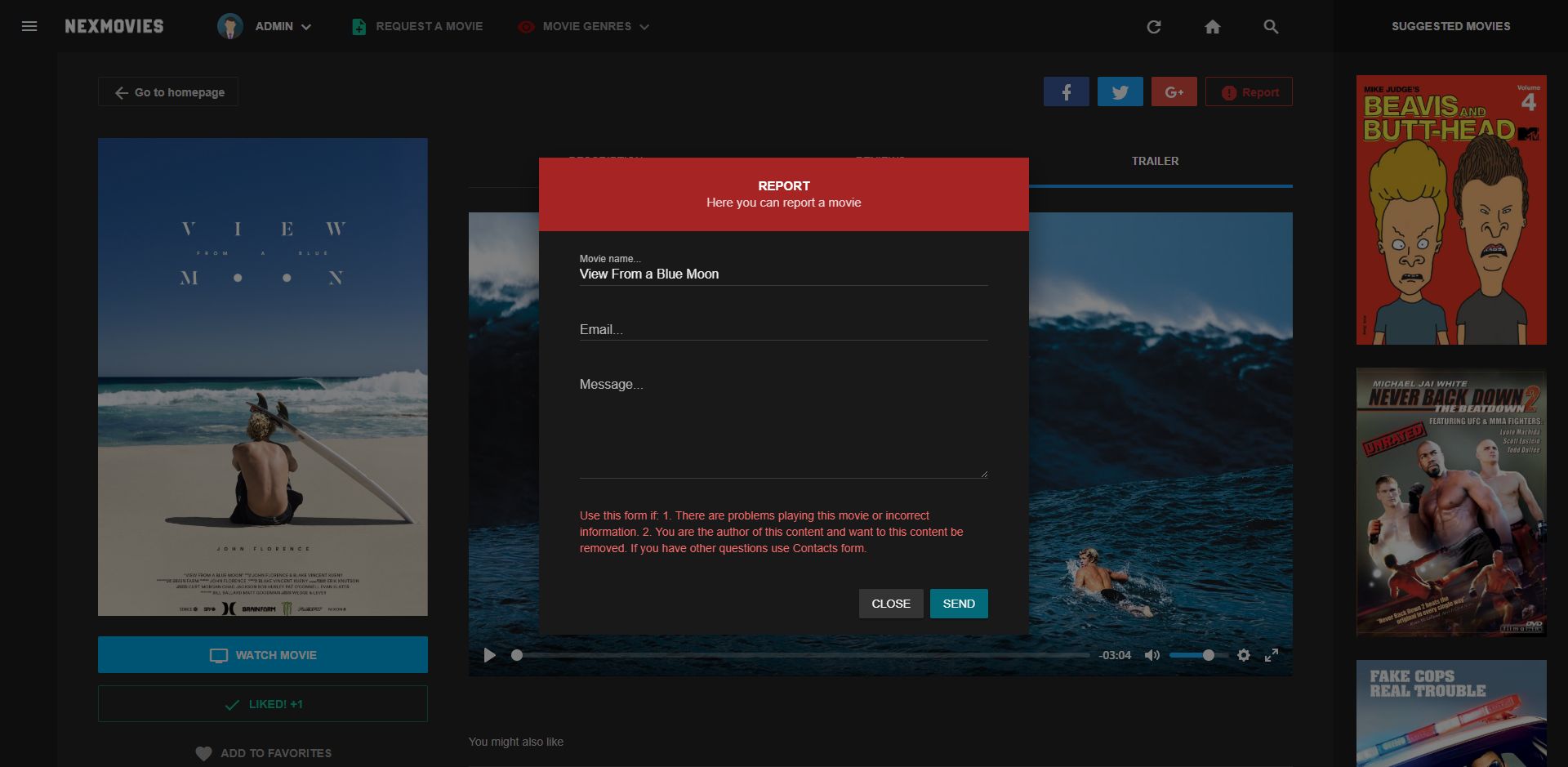Image resolution: width=1568 pixels, height=767 pixels.
Task: Focus the Email field in report form
Action: point(784,329)
